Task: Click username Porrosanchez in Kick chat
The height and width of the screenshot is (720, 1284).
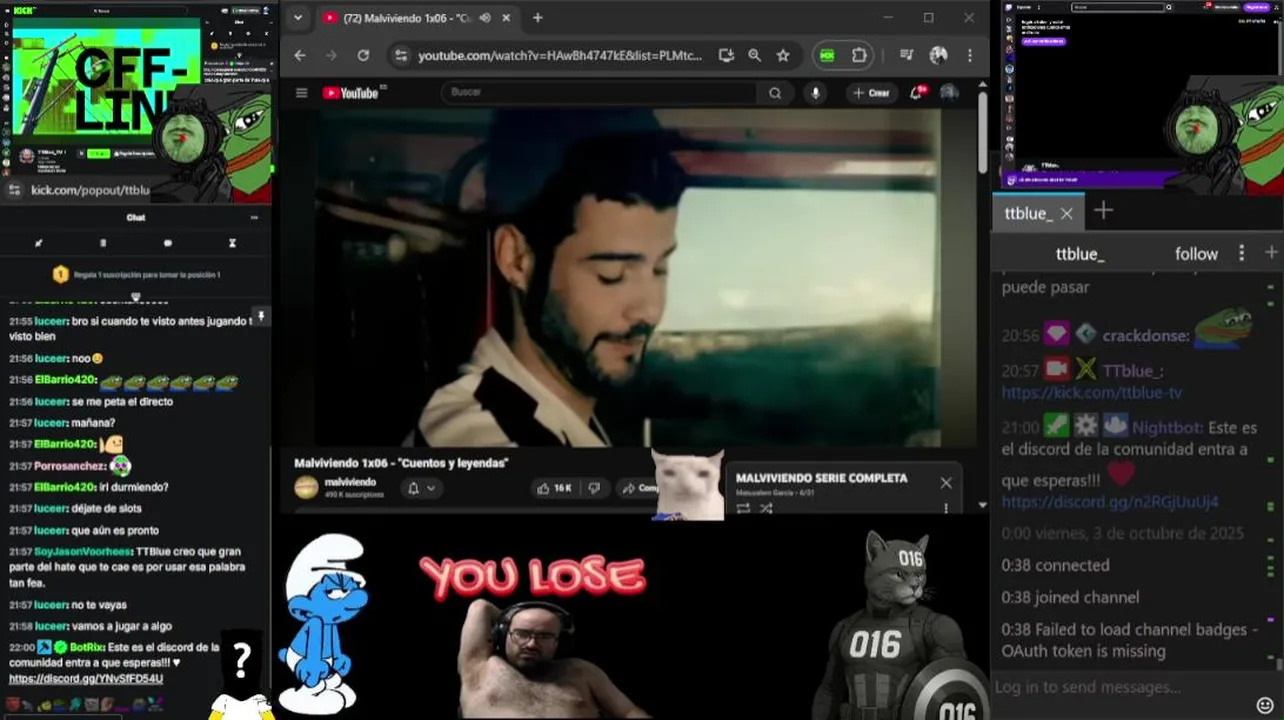Action: click(70, 466)
